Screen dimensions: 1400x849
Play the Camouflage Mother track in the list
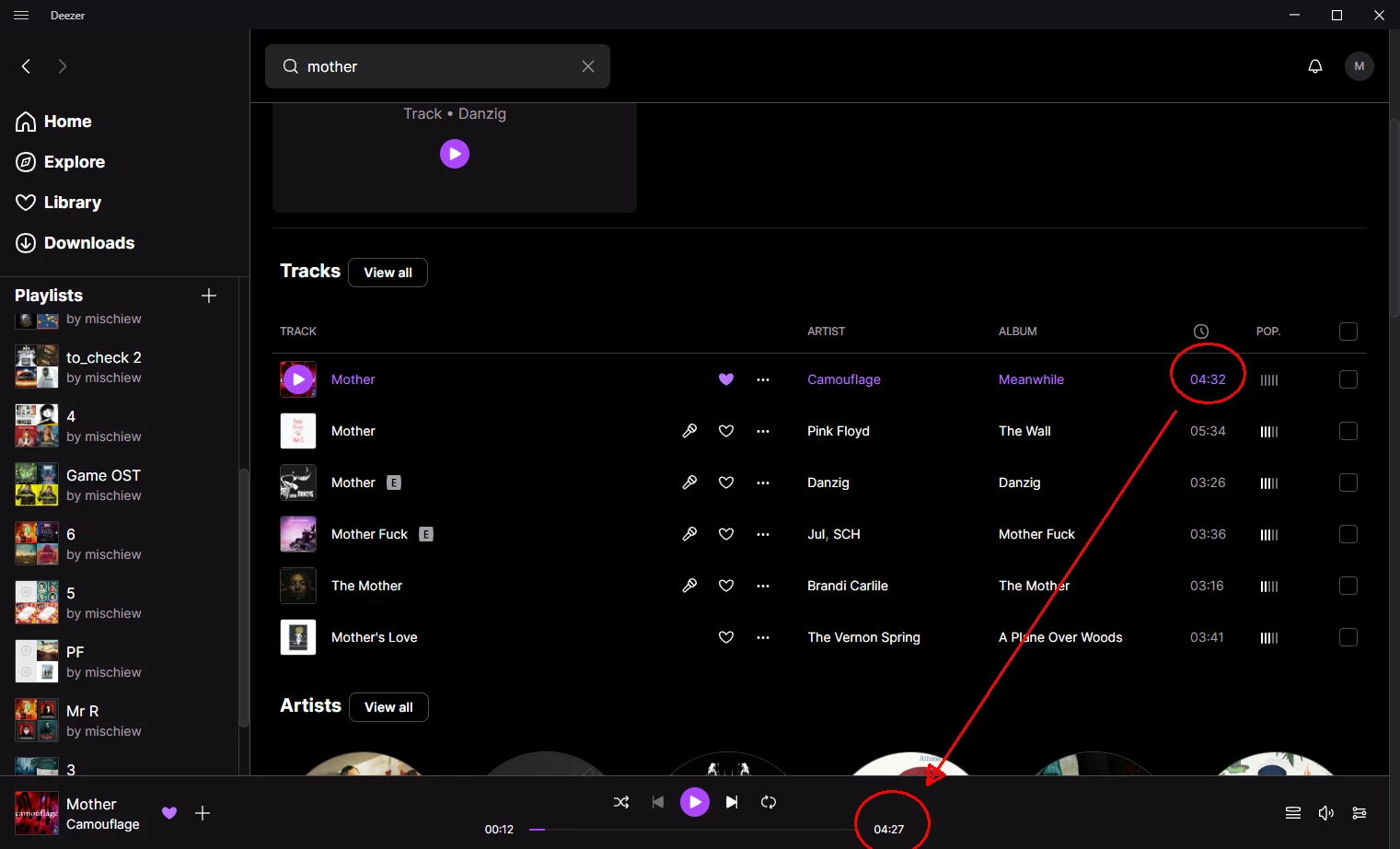(x=298, y=379)
